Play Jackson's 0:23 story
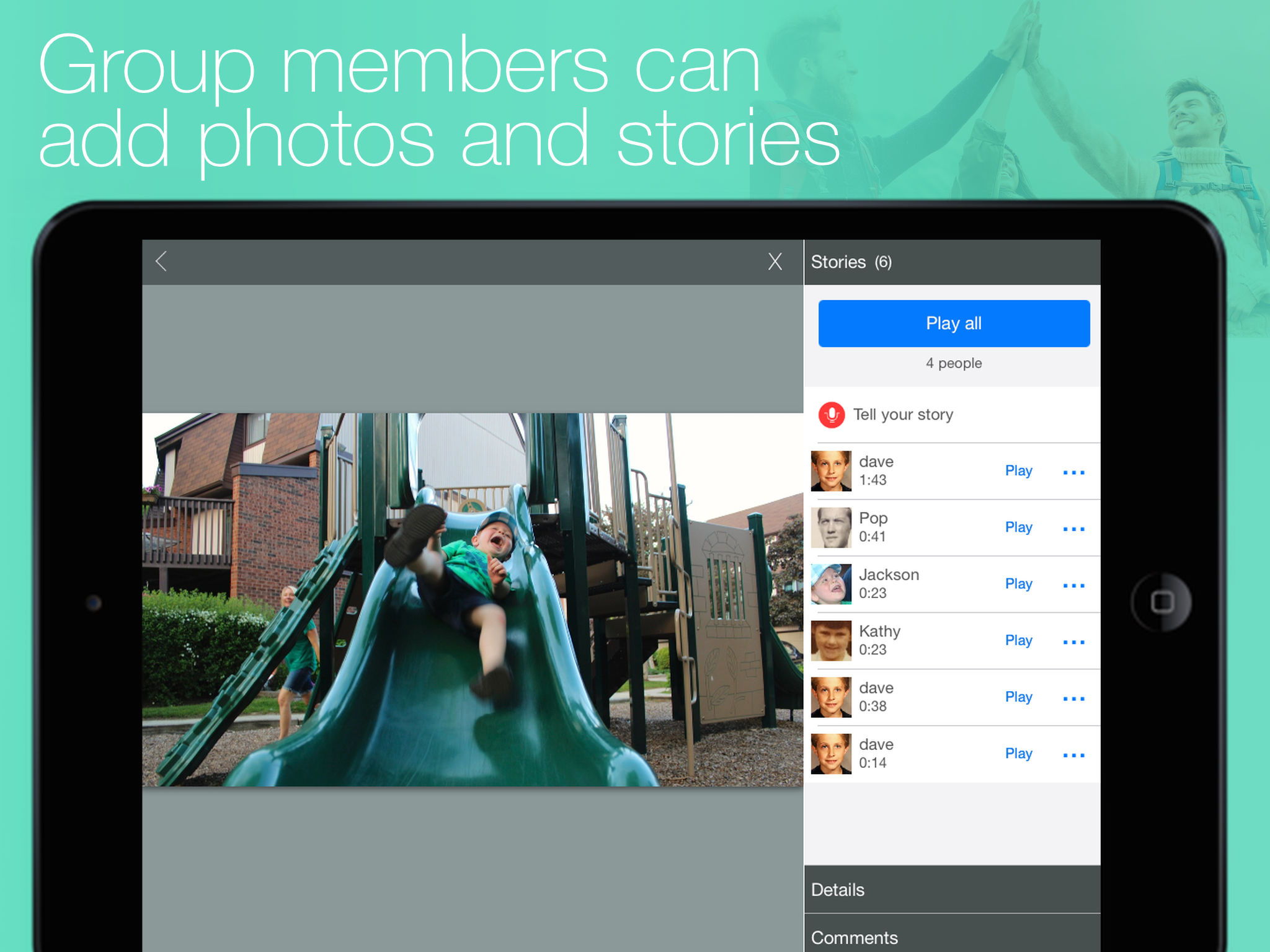 [1018, 584]
